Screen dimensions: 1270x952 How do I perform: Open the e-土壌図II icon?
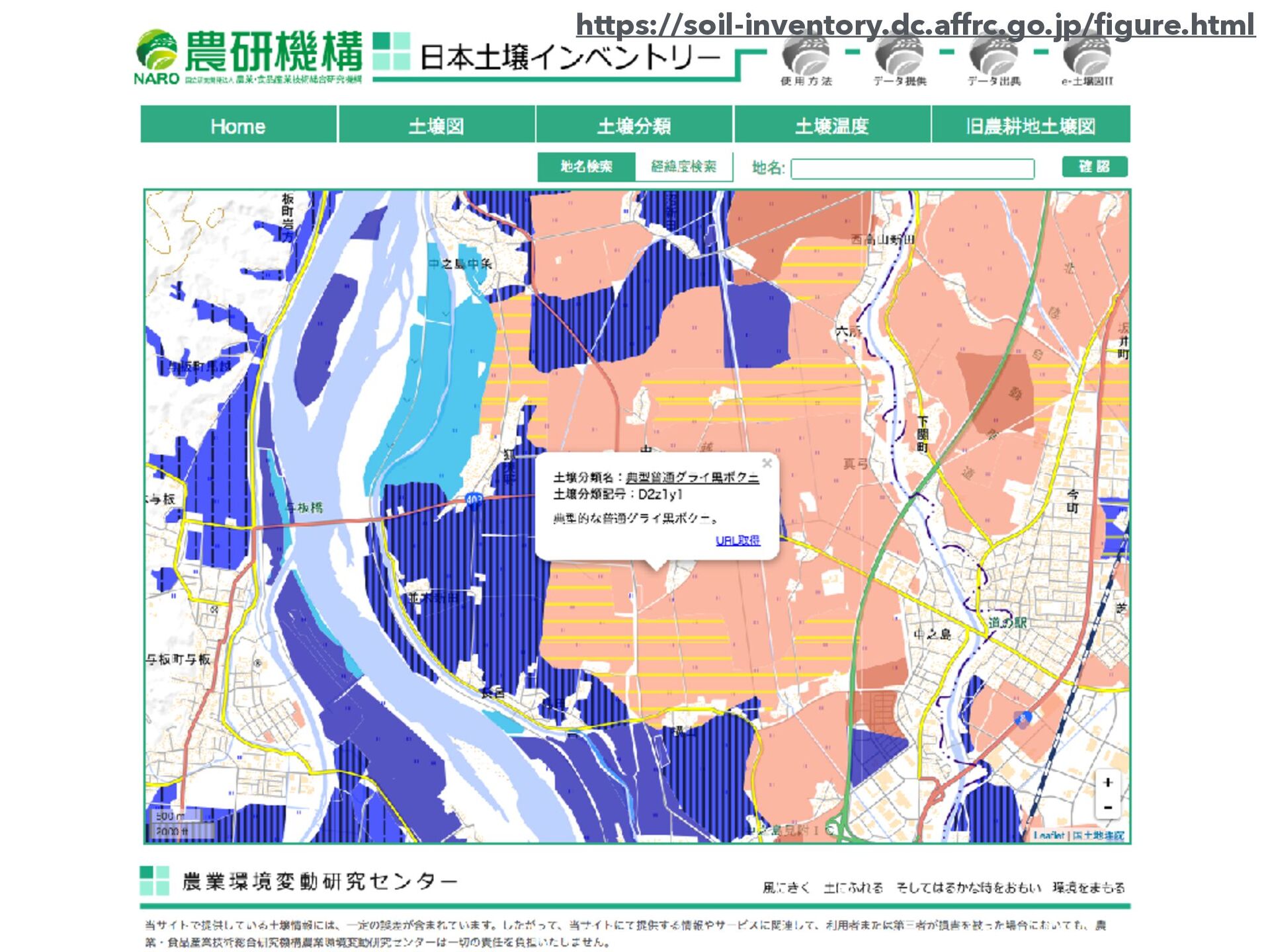click(x=1087, y=58)
